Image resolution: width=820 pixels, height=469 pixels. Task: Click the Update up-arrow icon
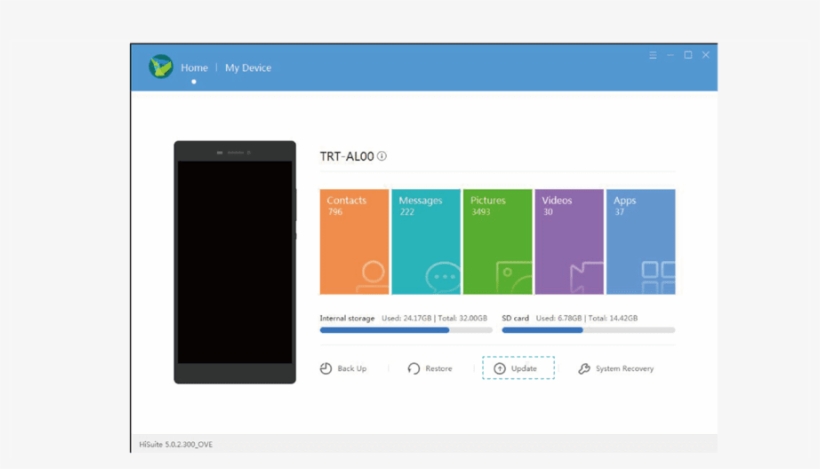click(500, 369)
